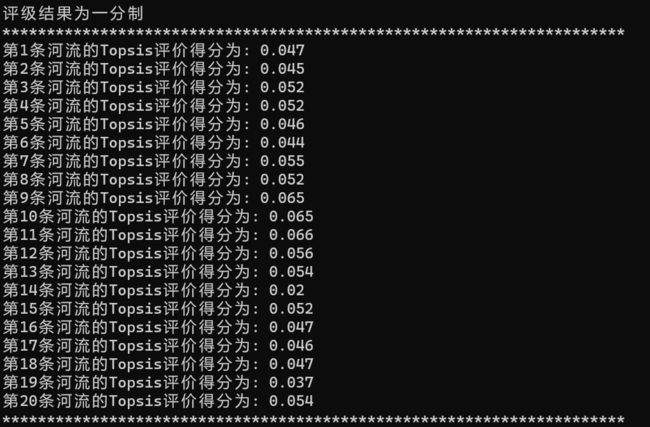The height and width of the screenshot is (427, 650).
Task: Click the line for 第4条河流
Action: tap(154, 106)
